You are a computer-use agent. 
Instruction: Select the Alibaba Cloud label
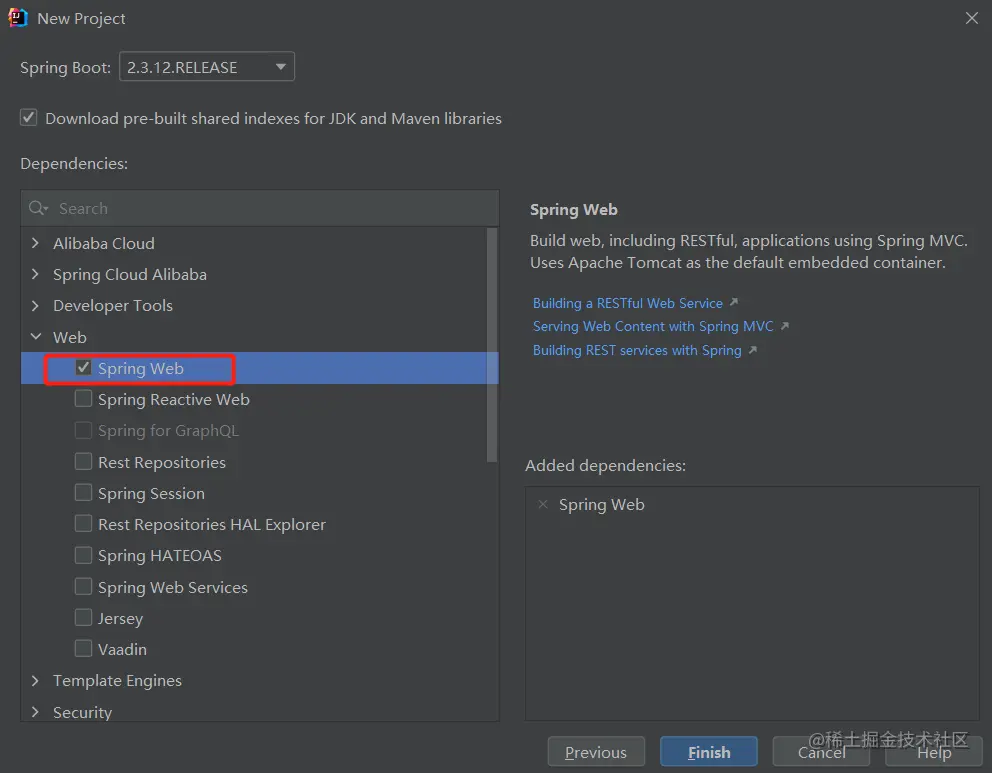coord(104,243)
